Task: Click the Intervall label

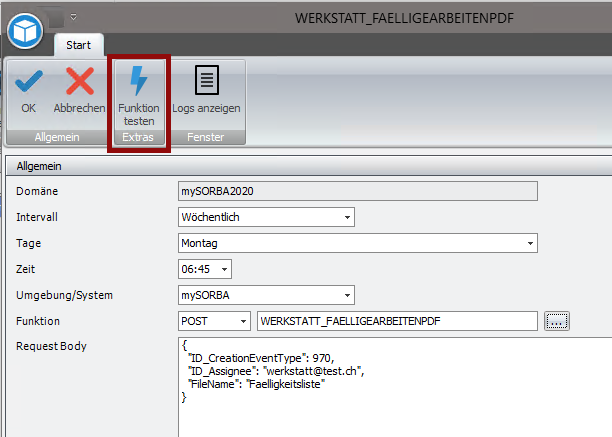Action: click(x=37, y=217)
